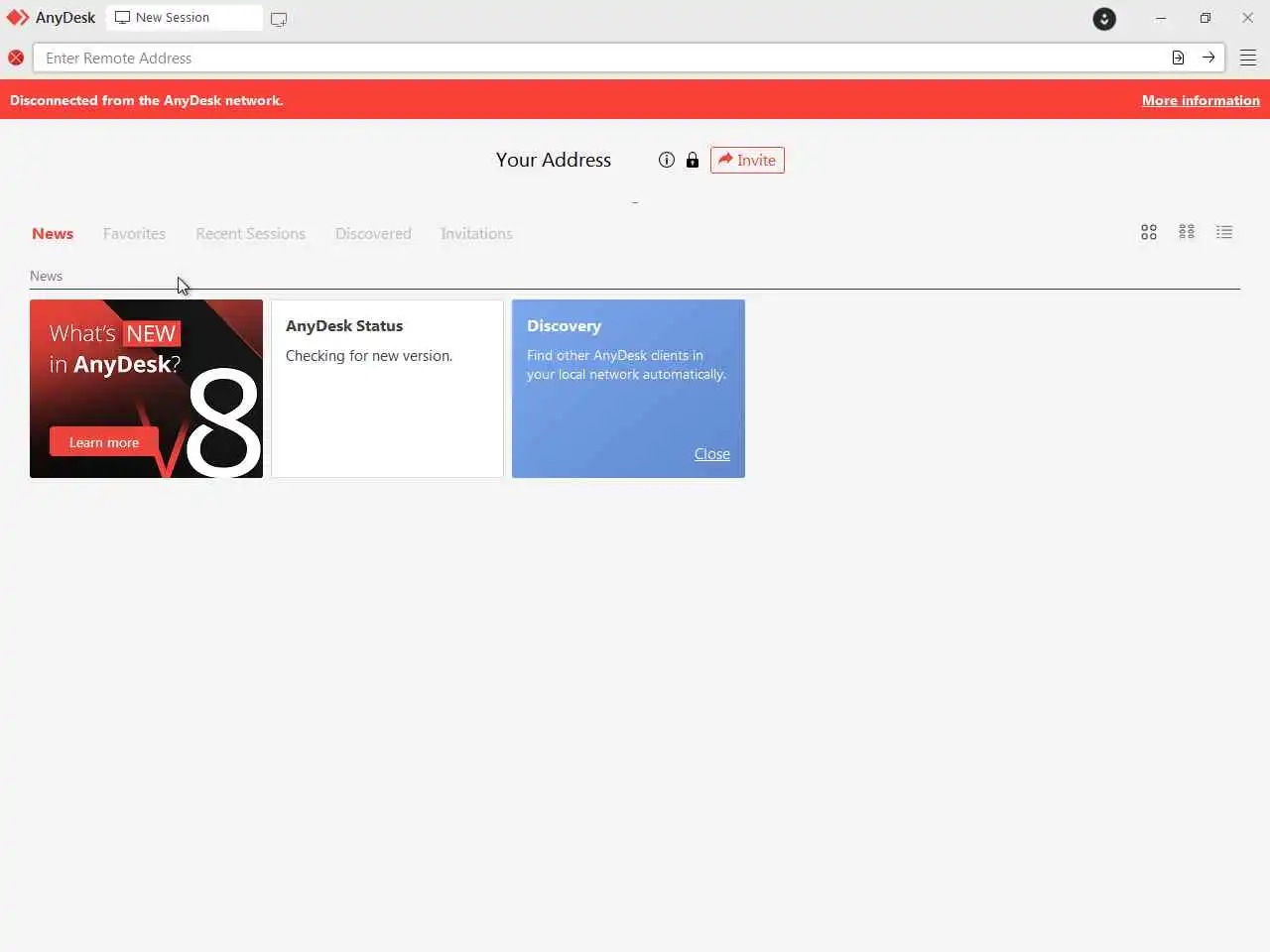
Task: Open the Favorites tab
Action: click(134, 234)
